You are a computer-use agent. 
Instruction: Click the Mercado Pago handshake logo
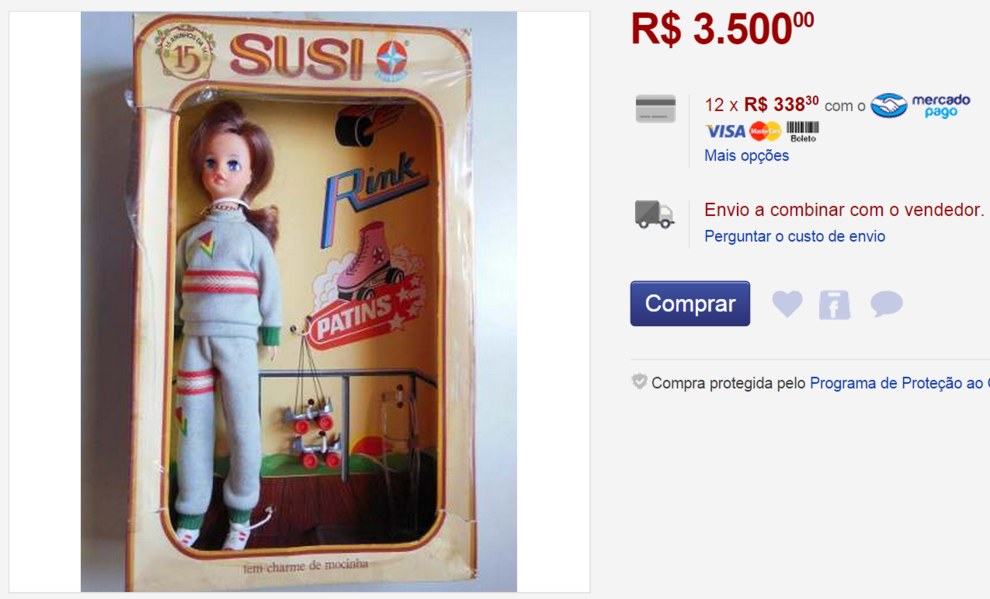pyautogui.click(x=888, y=105)
